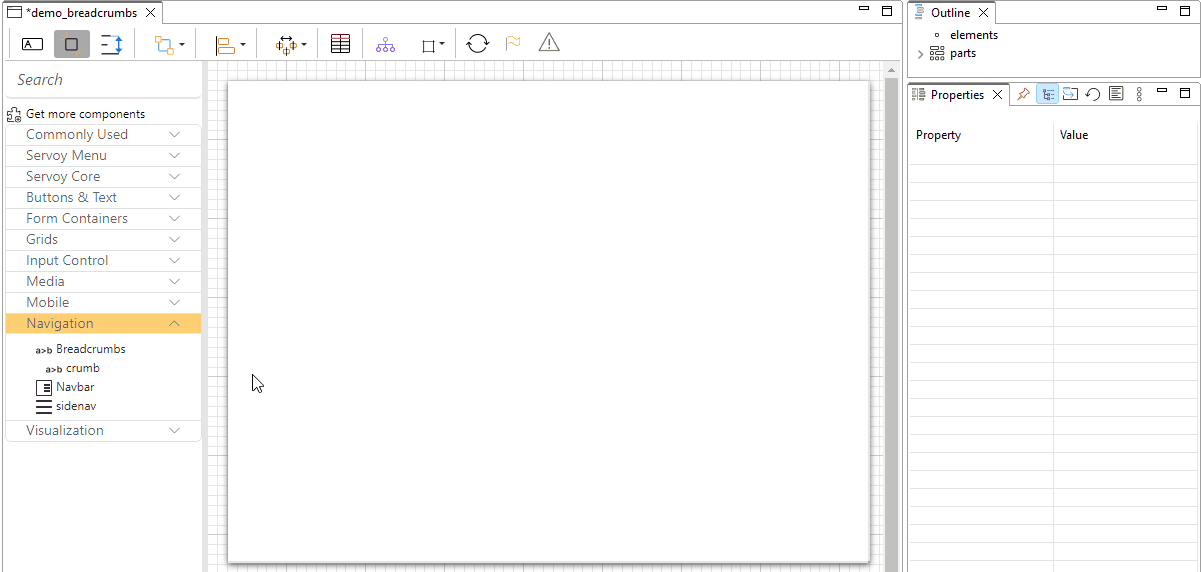Screen dimensions: 1201x572
Task: Click the component Search field
Action: point(104,80)
